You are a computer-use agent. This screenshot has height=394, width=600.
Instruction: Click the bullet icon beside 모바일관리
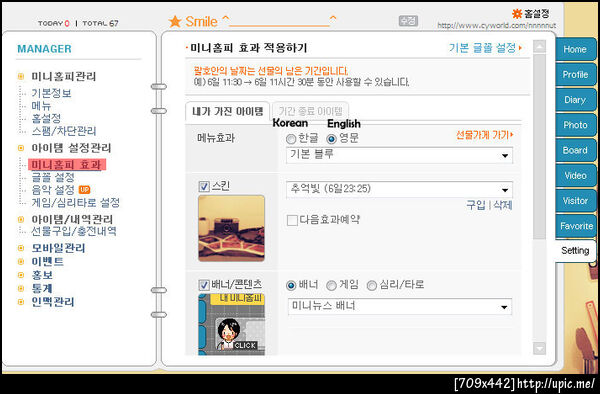[x=21, y=248]
